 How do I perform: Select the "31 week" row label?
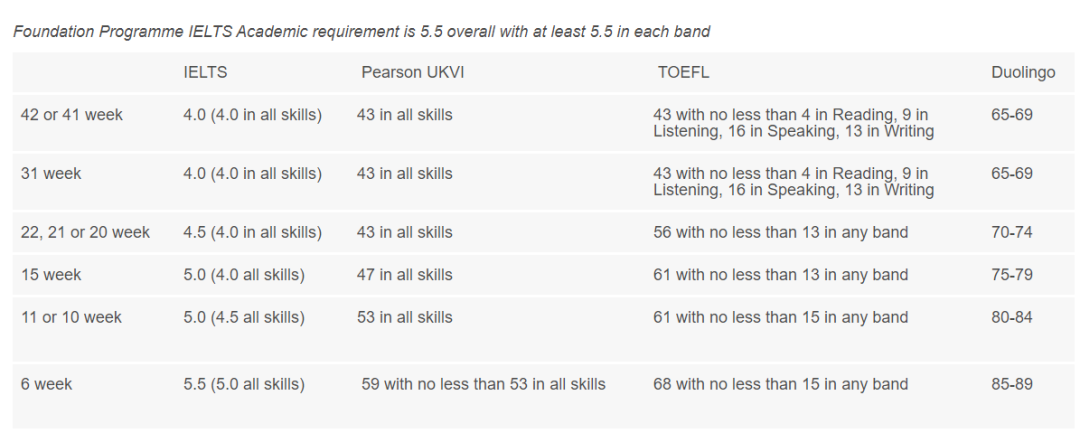[51, 174]
